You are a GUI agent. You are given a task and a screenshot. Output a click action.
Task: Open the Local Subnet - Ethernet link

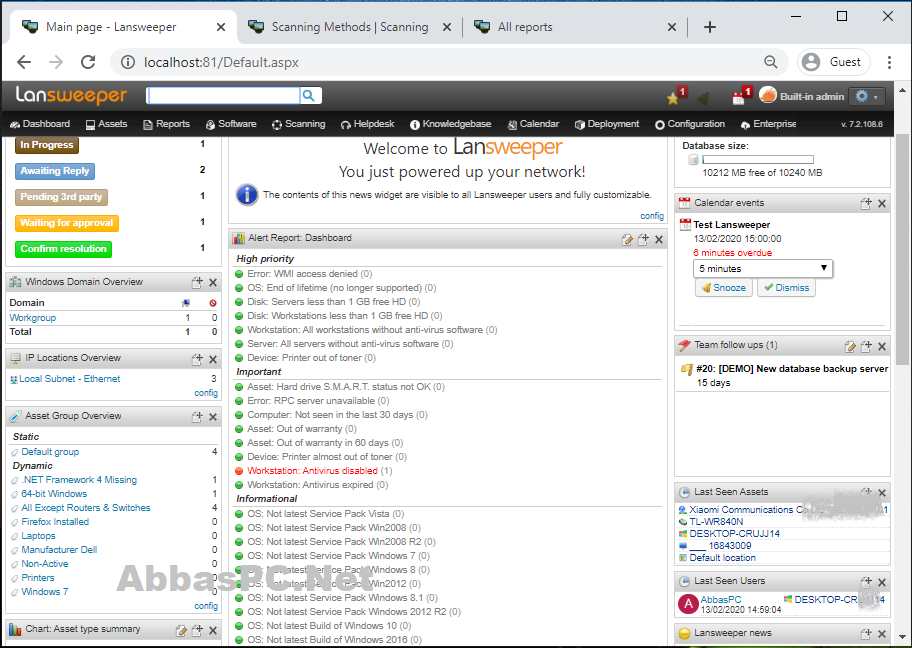coord(70,379)
